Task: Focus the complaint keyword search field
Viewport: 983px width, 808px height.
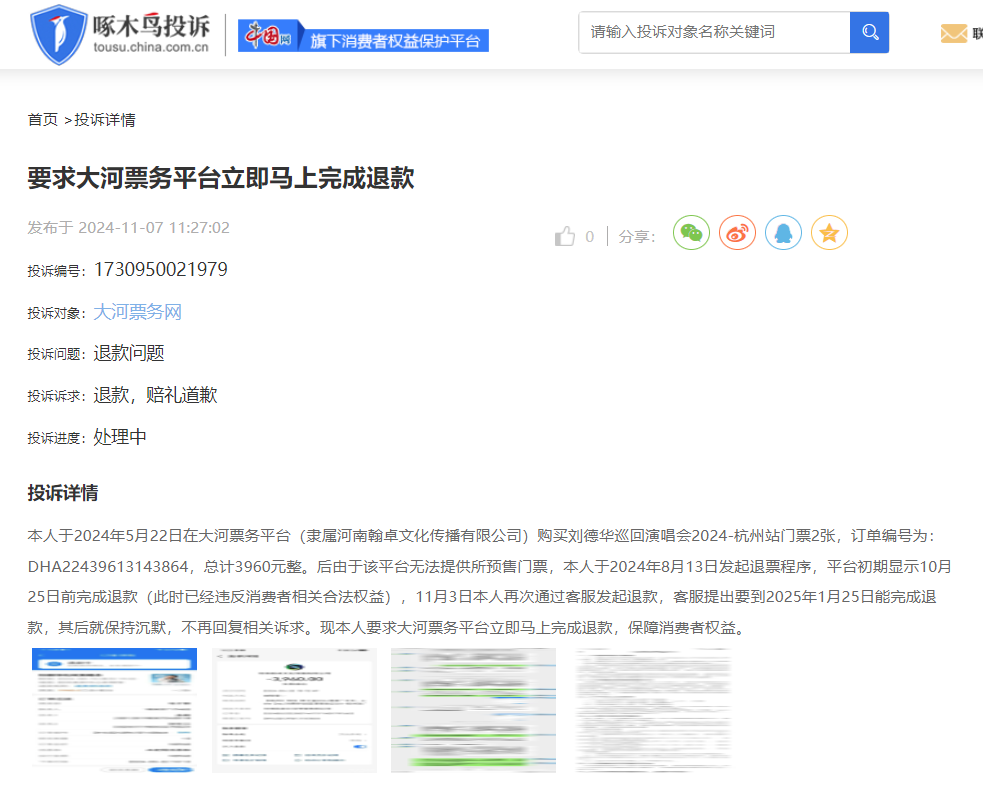Action: pos(714,32)
